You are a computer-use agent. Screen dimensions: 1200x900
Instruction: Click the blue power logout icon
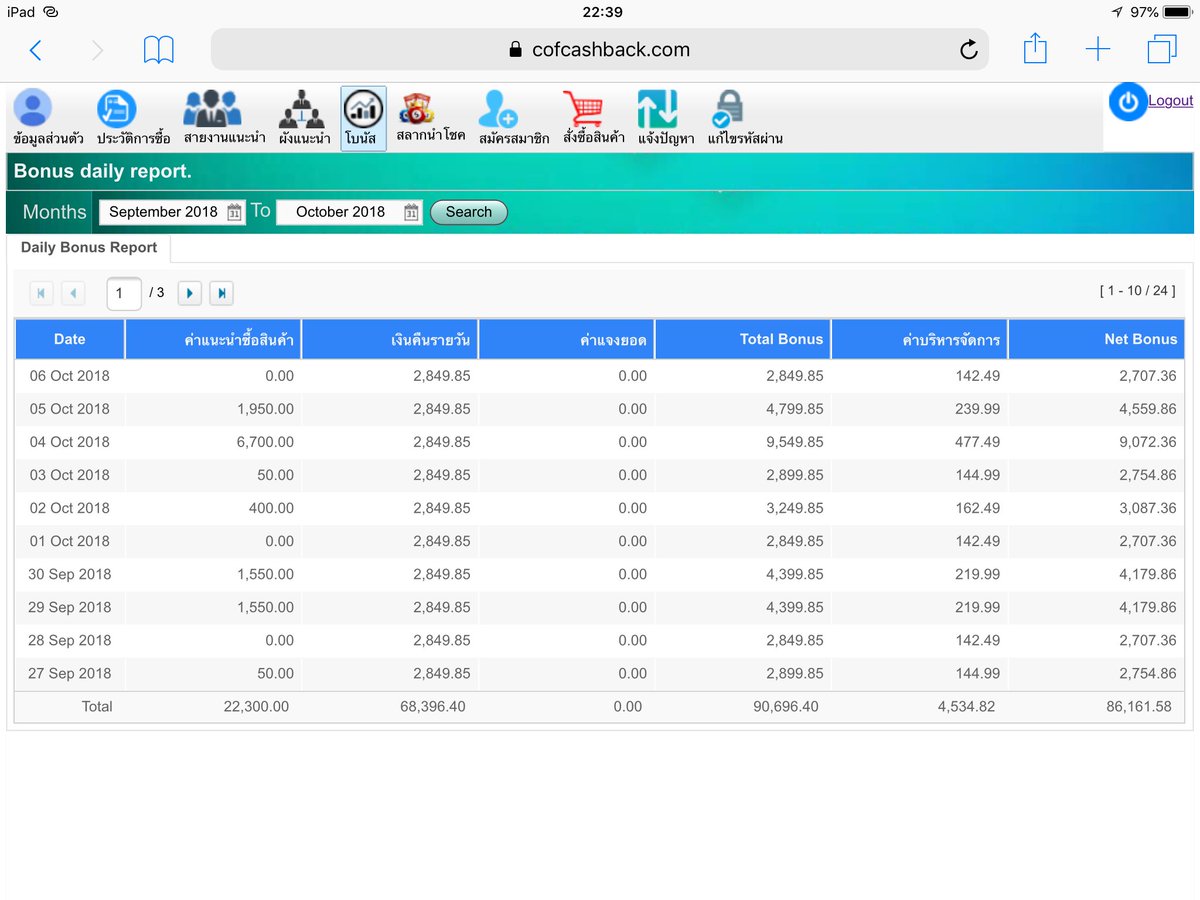tap(1128, 102)
